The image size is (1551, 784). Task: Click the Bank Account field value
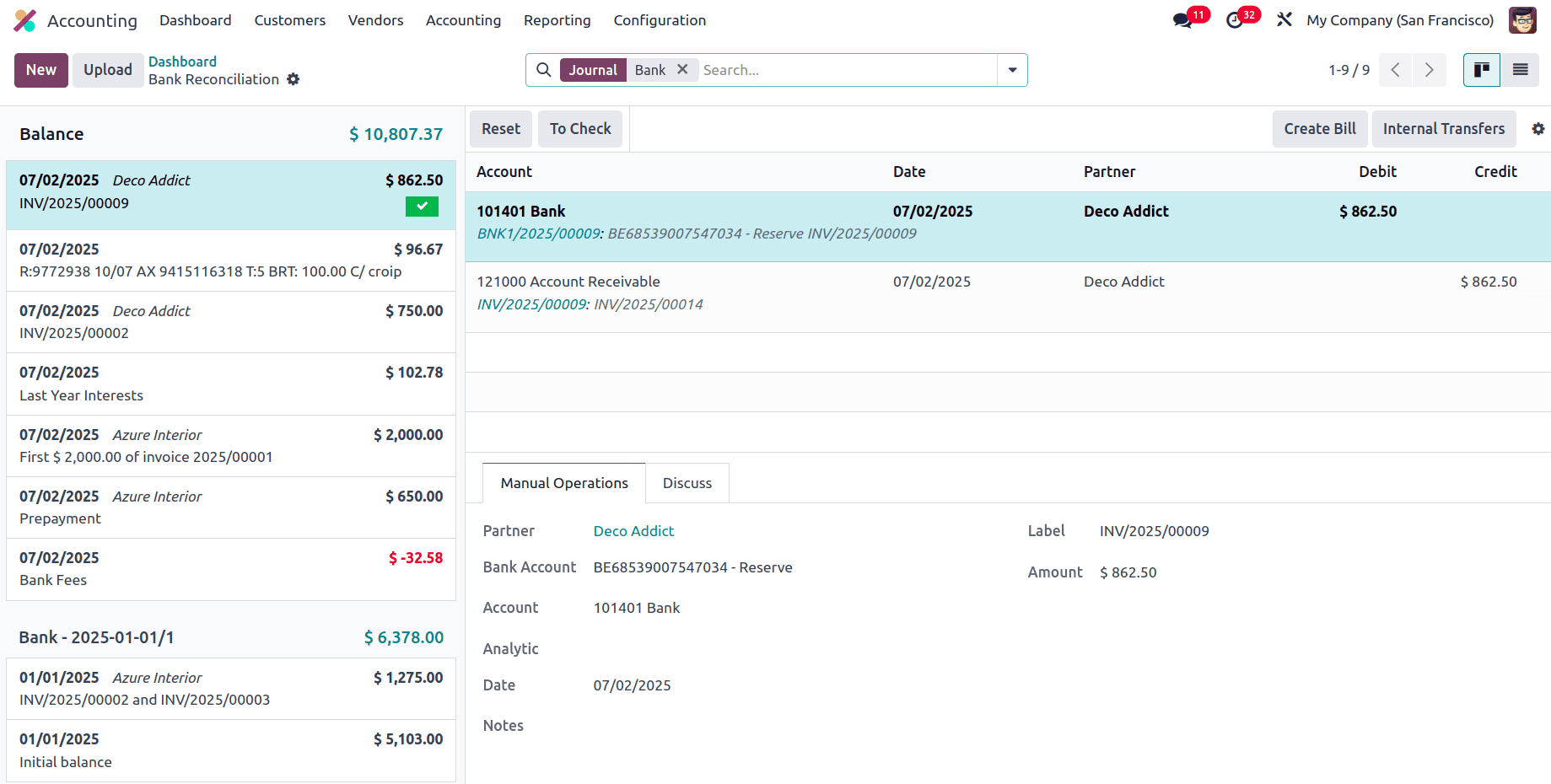pyautogui.click(x=692, y=567)
